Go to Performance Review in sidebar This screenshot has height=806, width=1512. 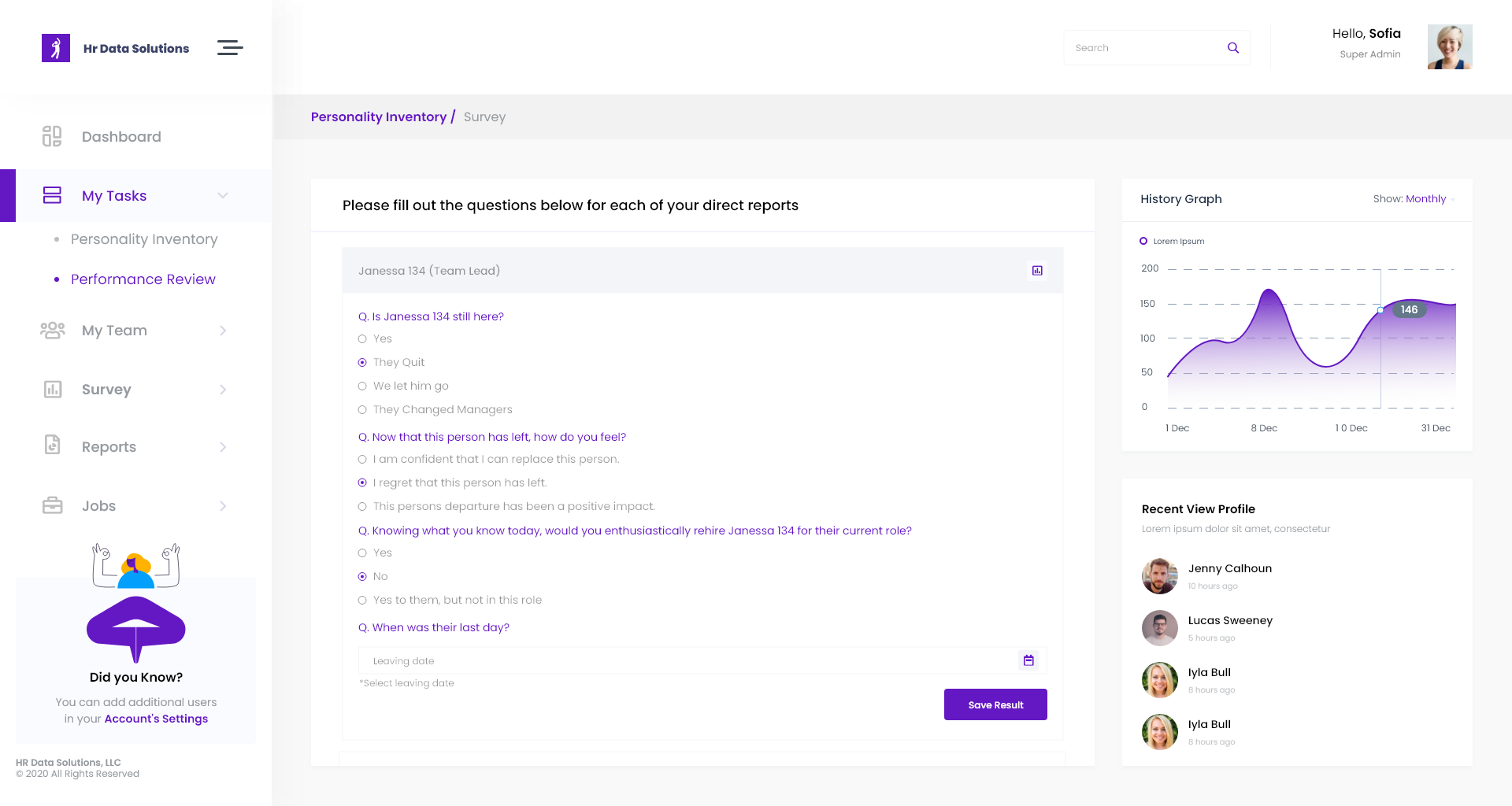pyautogui.click(x=143, y=279)
